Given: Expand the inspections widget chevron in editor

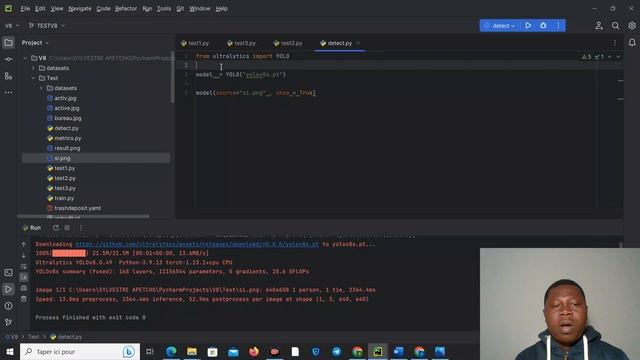Looking at the screenshot, I should pyautogui.click(x=618, y=57).
